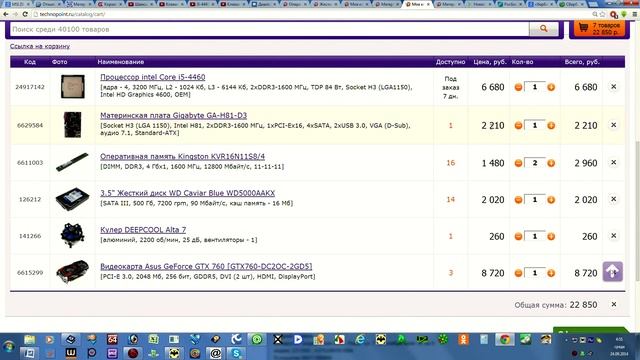Viewport: 640px width, 360px height.
Task: Remove Gigabyte GA-H81-D3 from cart
Action: 613,125
